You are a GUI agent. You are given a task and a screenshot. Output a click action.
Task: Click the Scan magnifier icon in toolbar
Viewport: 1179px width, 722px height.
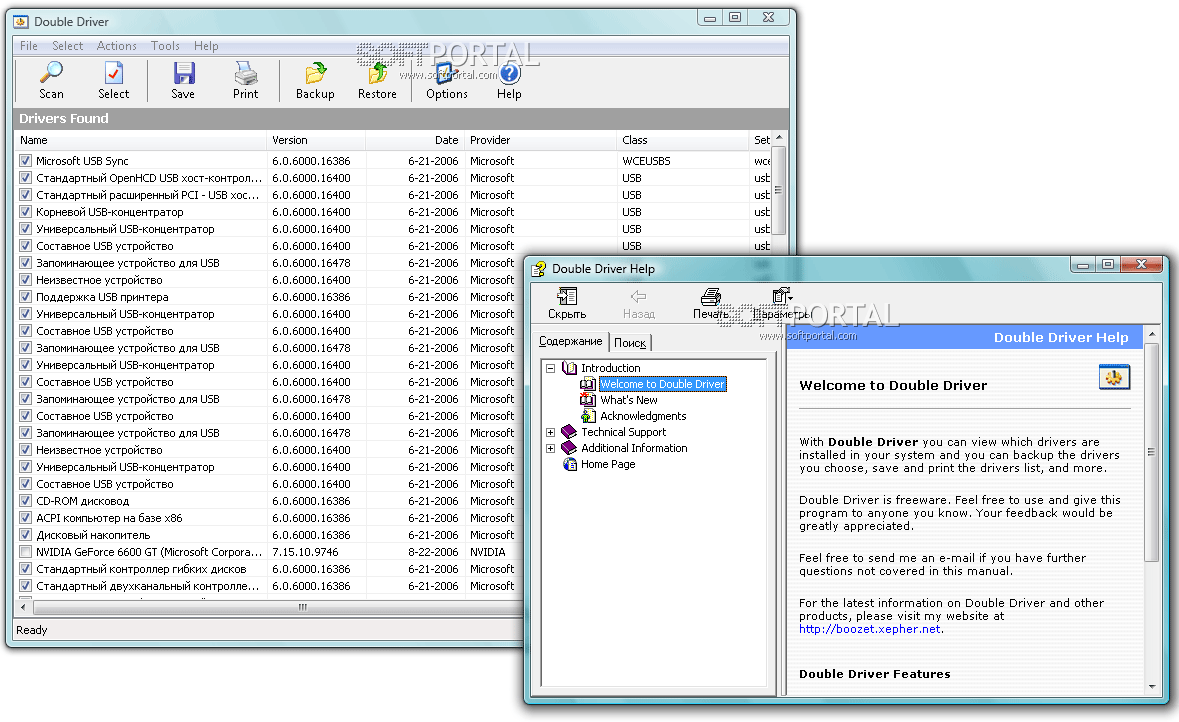pyautogui.click(x=51, y=73)
